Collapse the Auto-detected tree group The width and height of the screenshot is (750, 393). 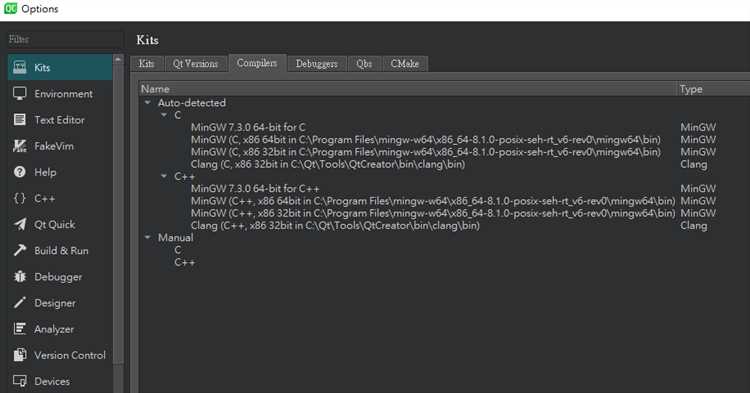[148, 102]
